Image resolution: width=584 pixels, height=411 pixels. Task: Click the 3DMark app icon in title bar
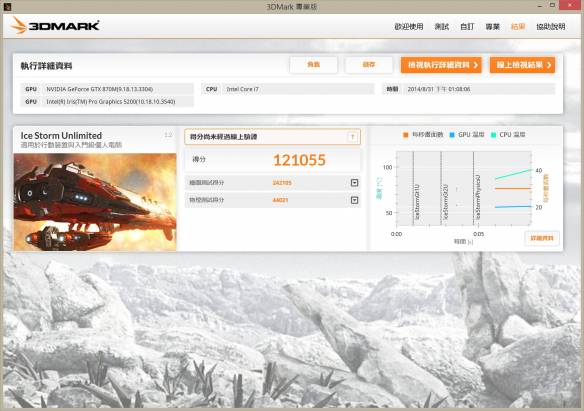(x=7, y=6)
